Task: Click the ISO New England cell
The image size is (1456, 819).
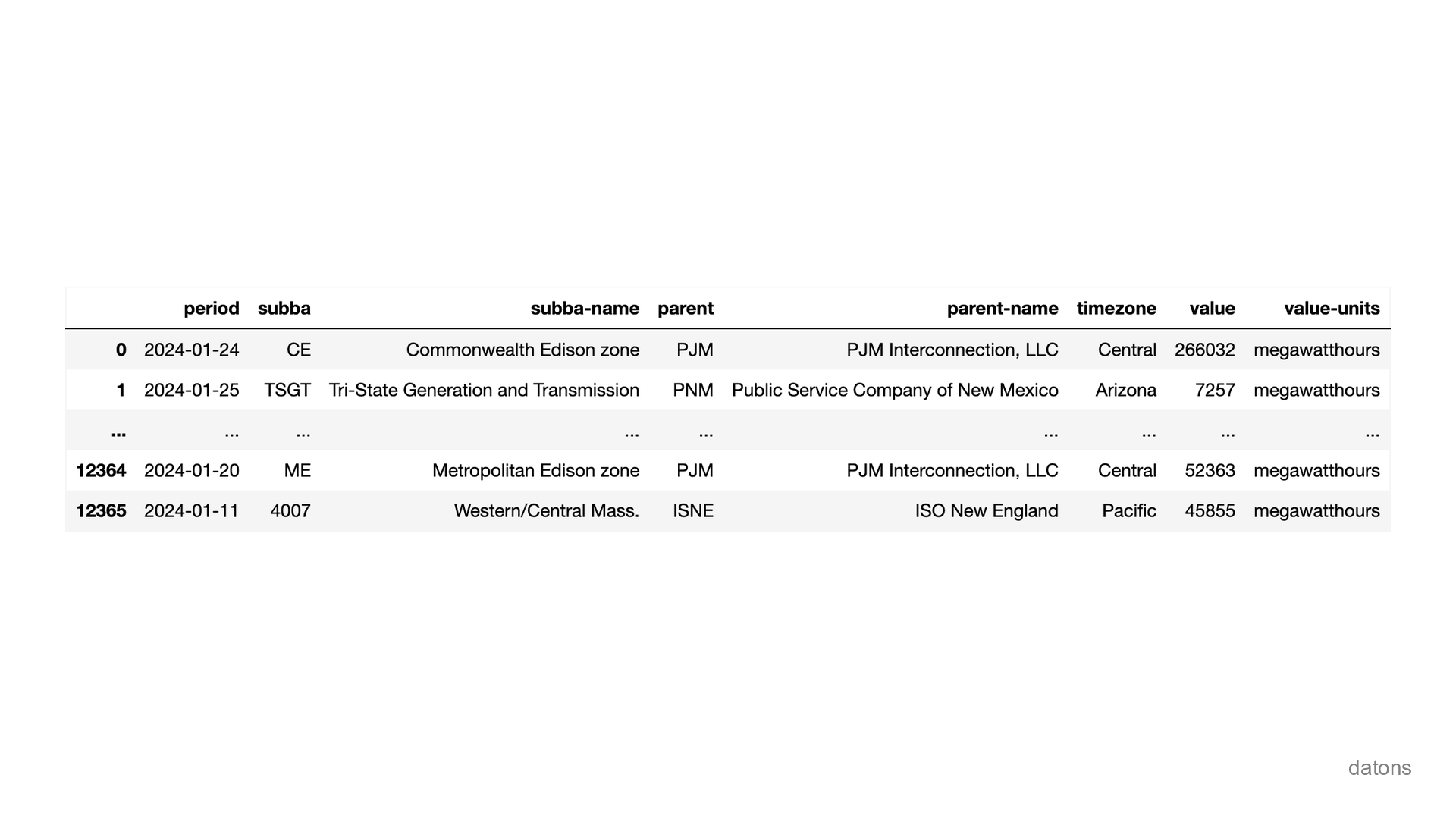Action: click(x=986, y=510)
